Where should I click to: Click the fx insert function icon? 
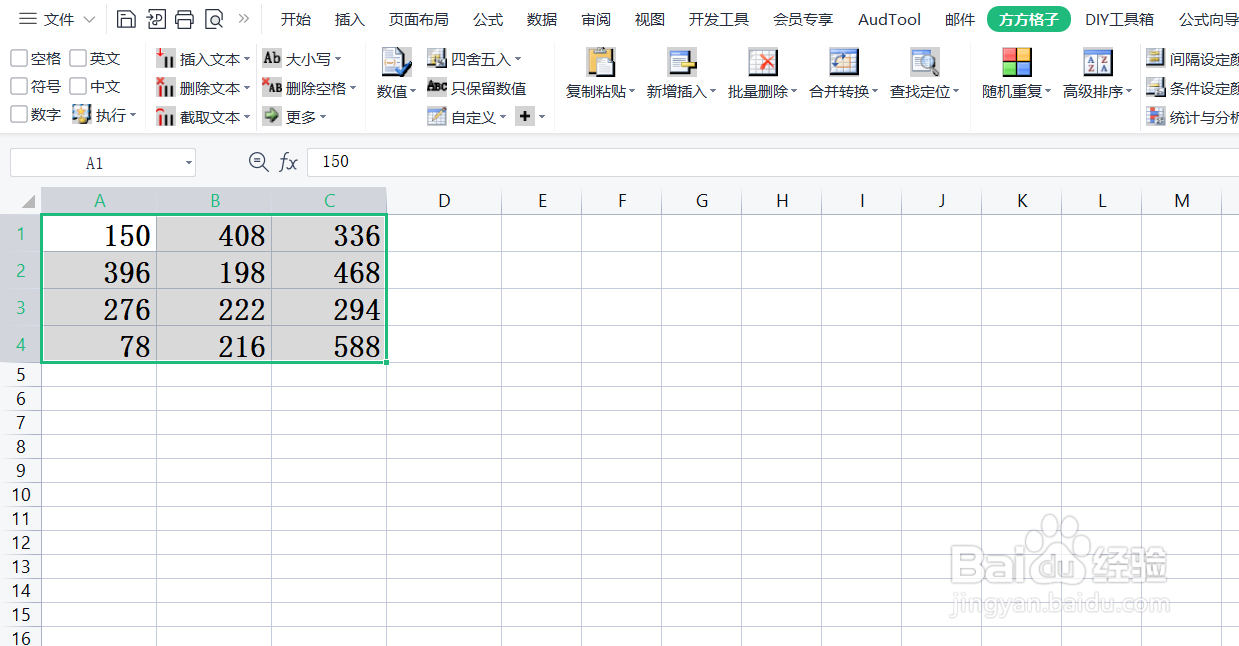pyautogui.click(x=288, y=162)
